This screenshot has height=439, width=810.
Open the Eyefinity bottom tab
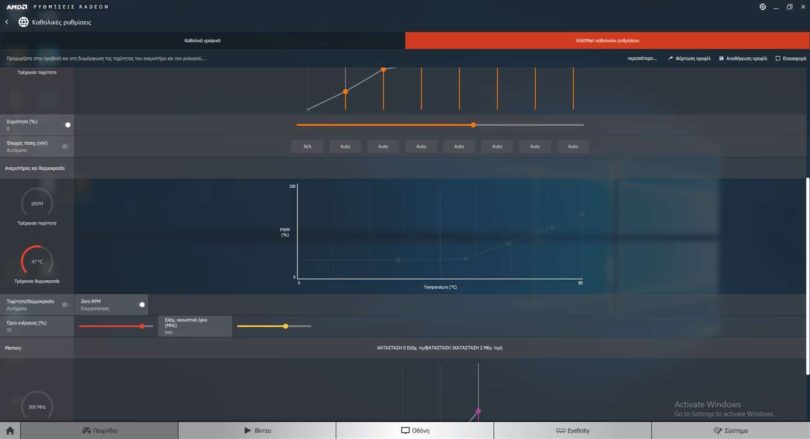[572, 430]
